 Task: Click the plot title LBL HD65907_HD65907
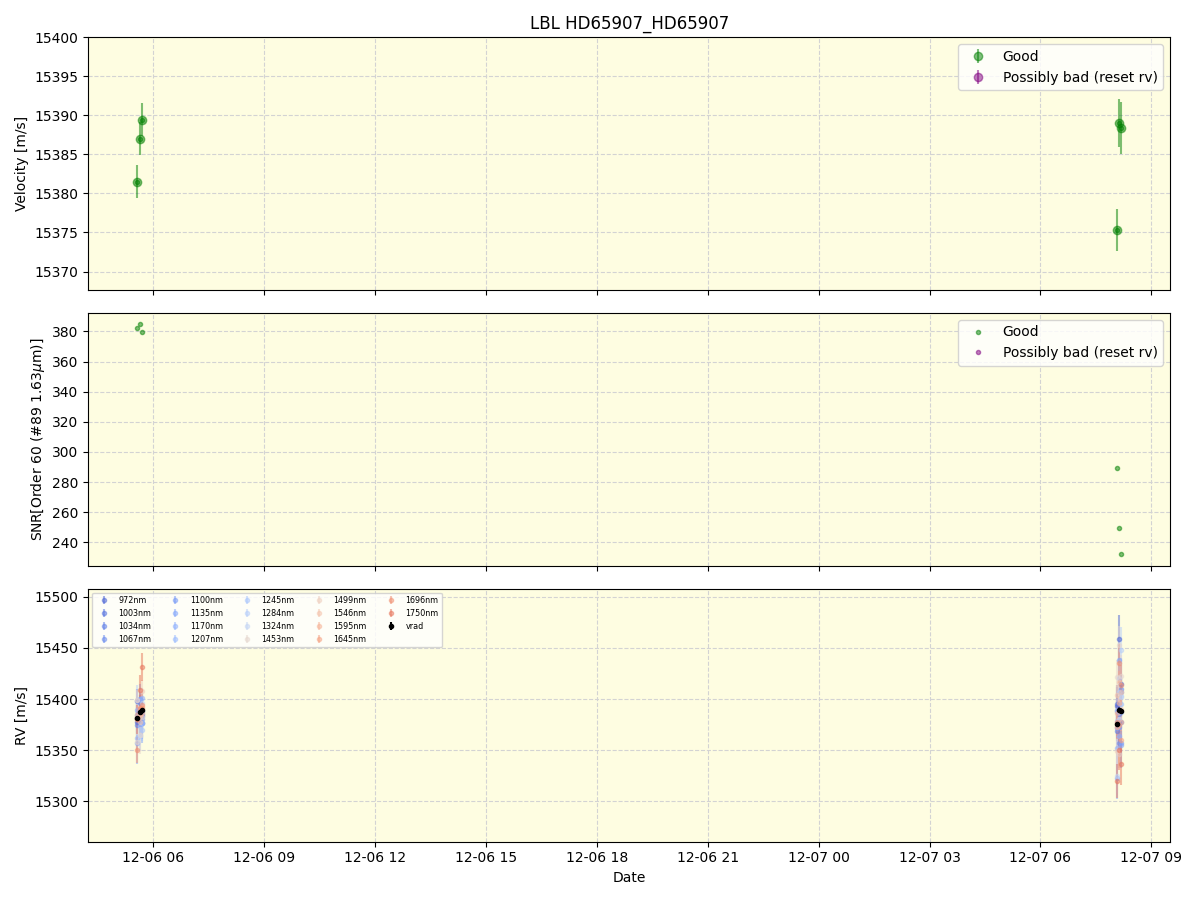(629, 23)
